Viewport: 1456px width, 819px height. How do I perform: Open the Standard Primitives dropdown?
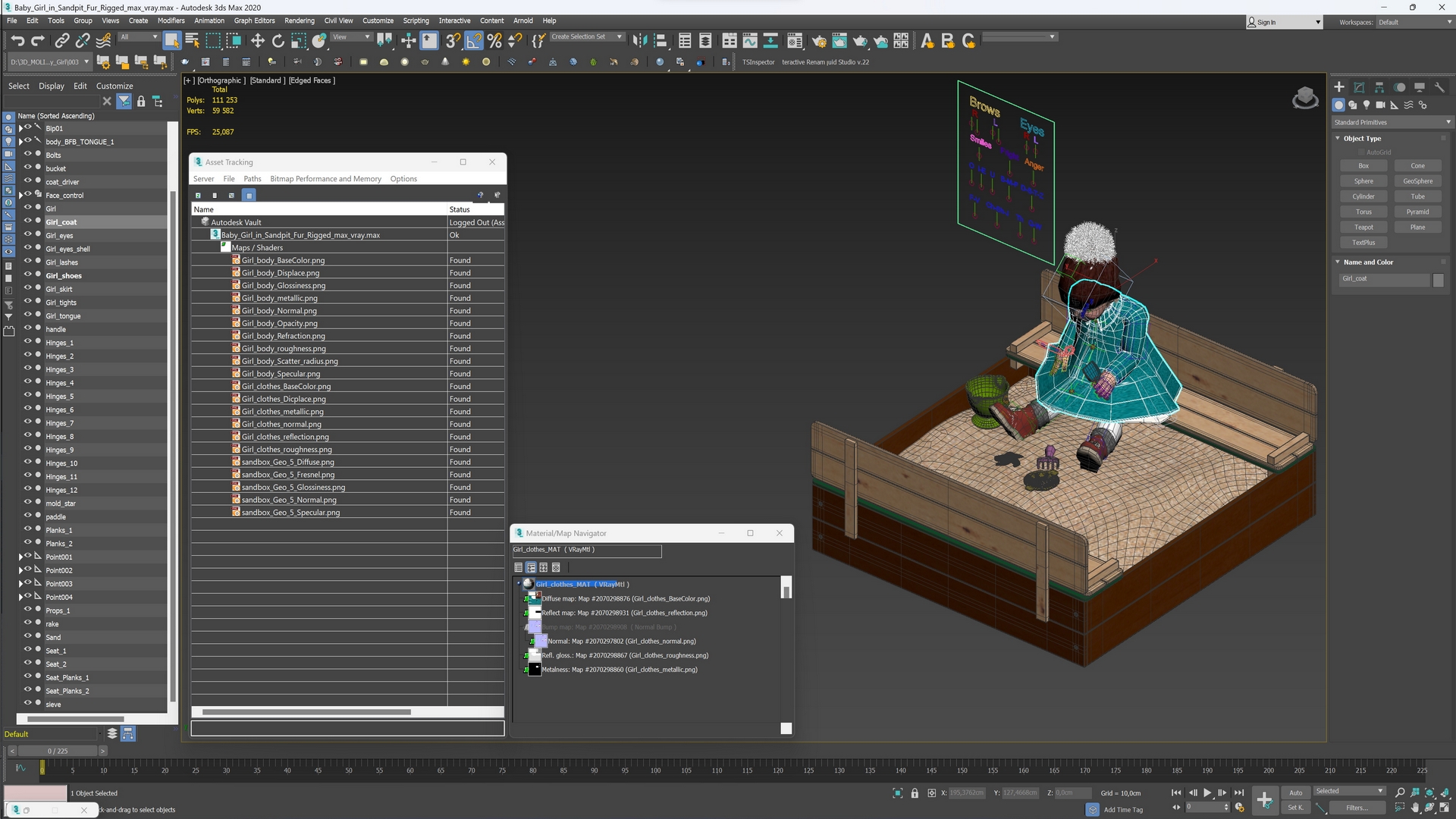[1392, 122]
